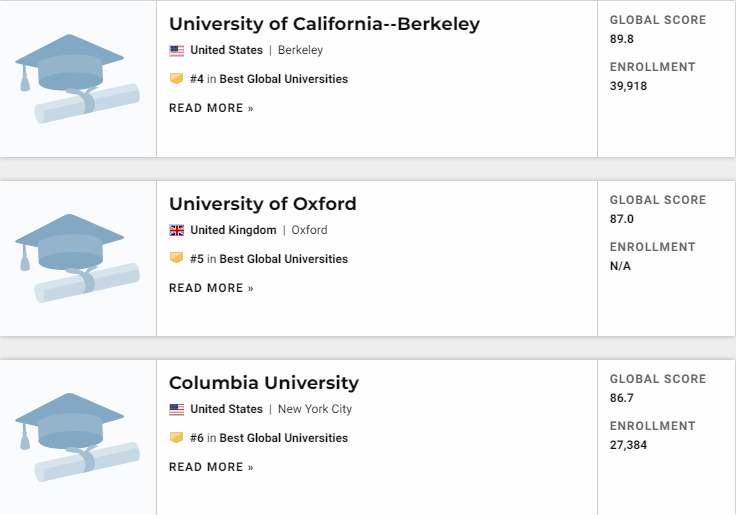Viewport: 736px width, 515px height.
Task: Click Best Global Universities link under Columbia
Action: click(284, 438)
